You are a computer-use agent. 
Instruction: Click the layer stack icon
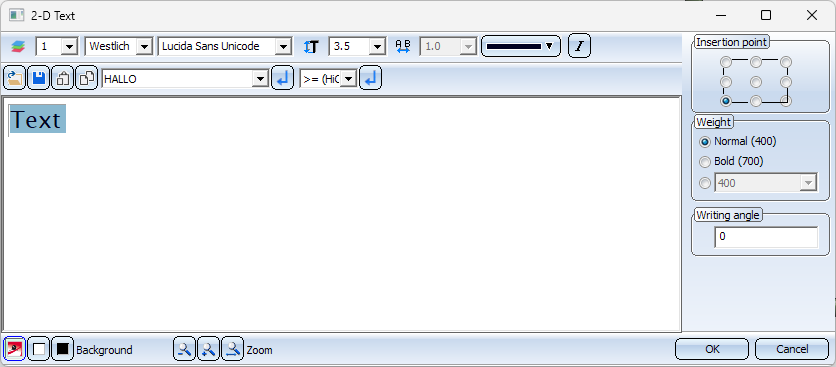tap(18, 46)
